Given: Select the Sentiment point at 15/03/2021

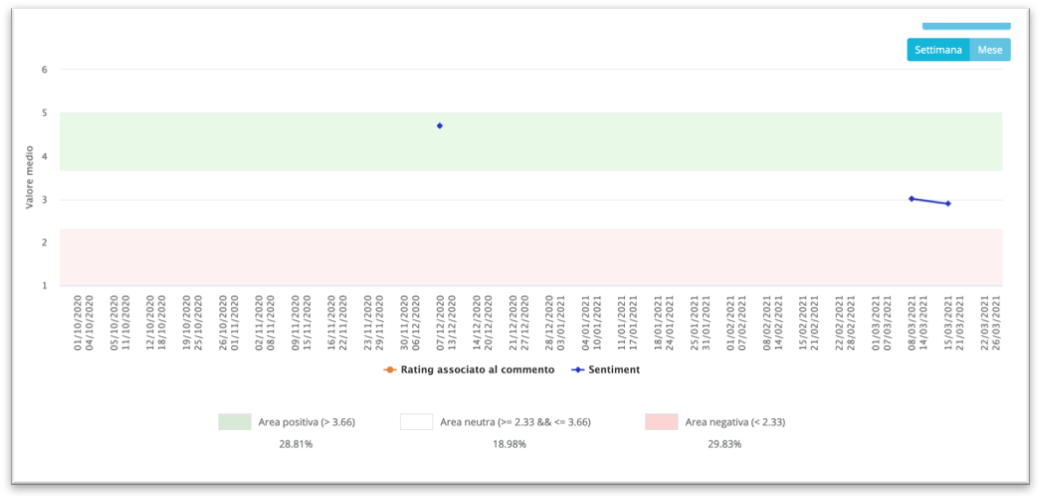Looking at the screenshot, I should coord(948,203).
